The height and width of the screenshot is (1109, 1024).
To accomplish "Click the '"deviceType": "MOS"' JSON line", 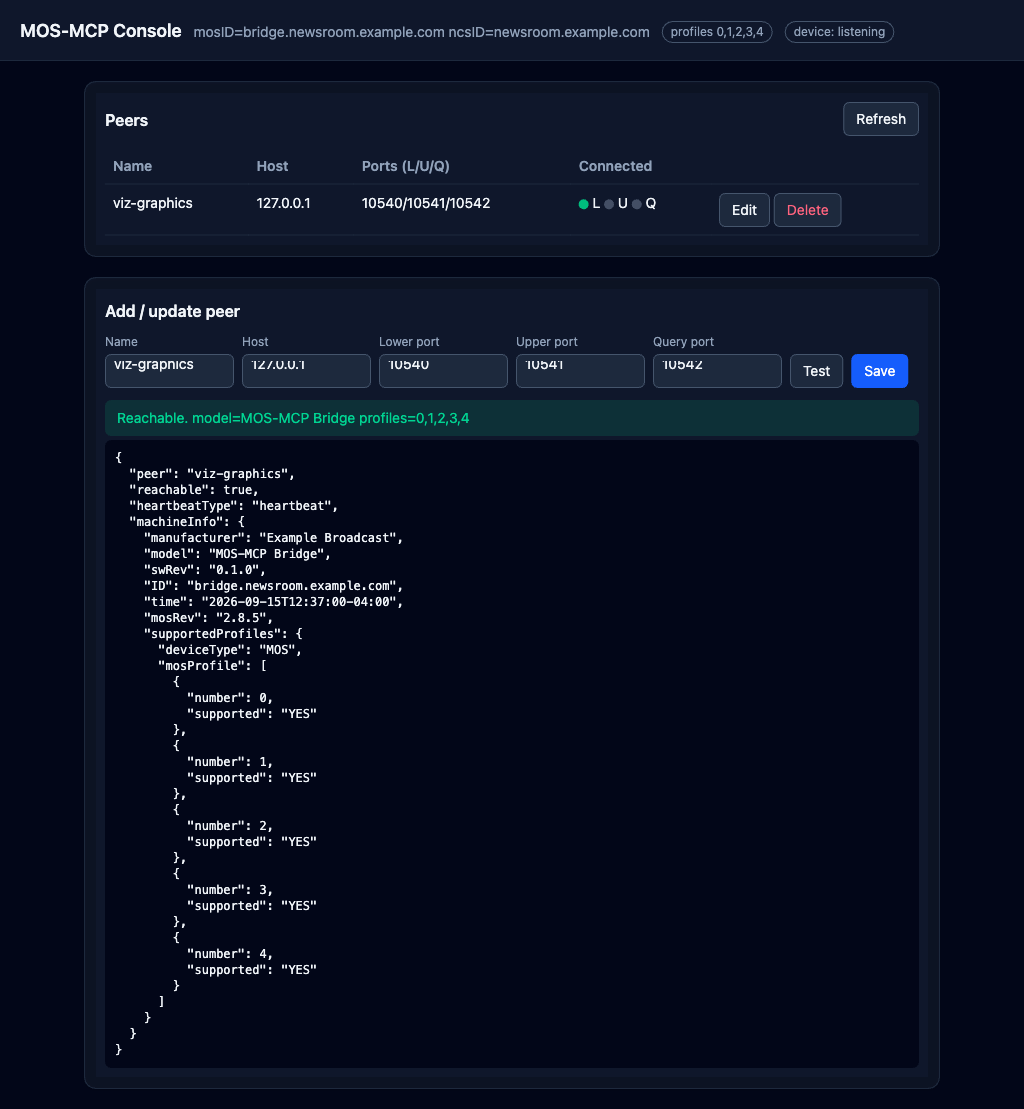I will (x=230, y=650).
